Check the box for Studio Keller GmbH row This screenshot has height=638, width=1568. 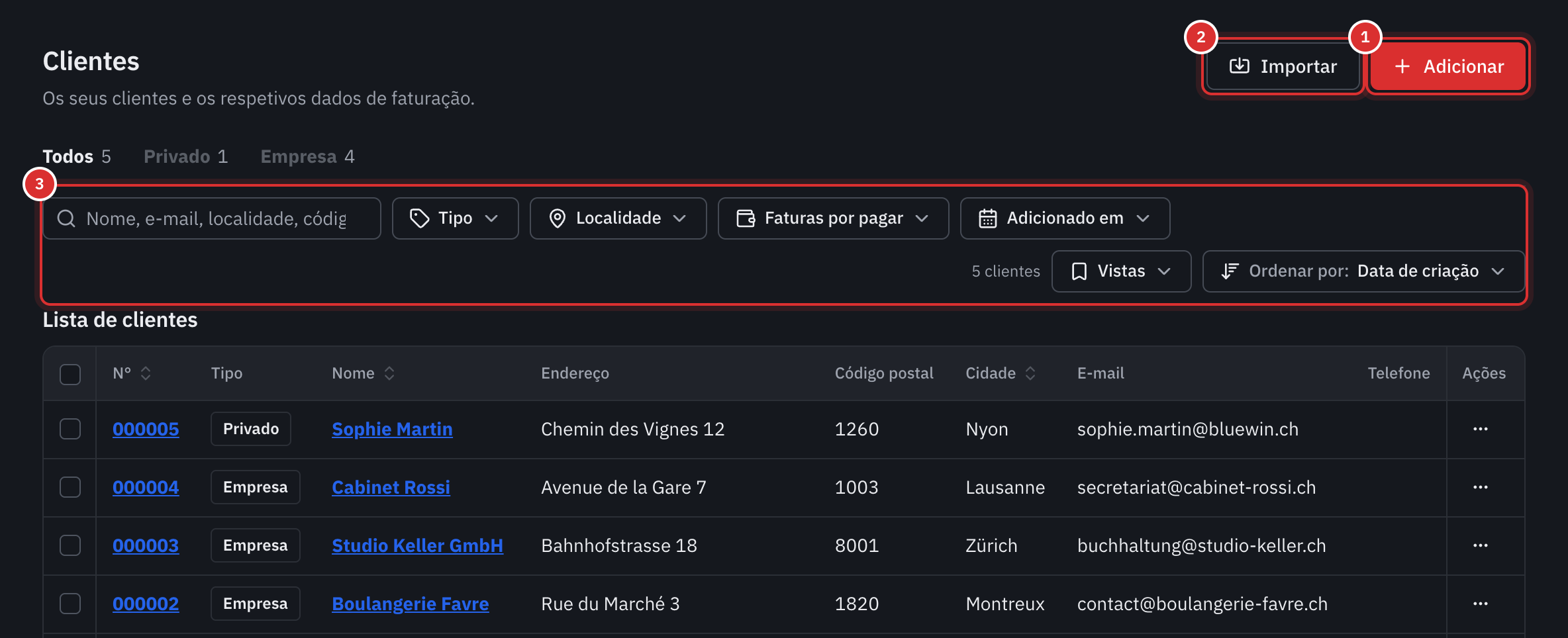coord(70,545)
